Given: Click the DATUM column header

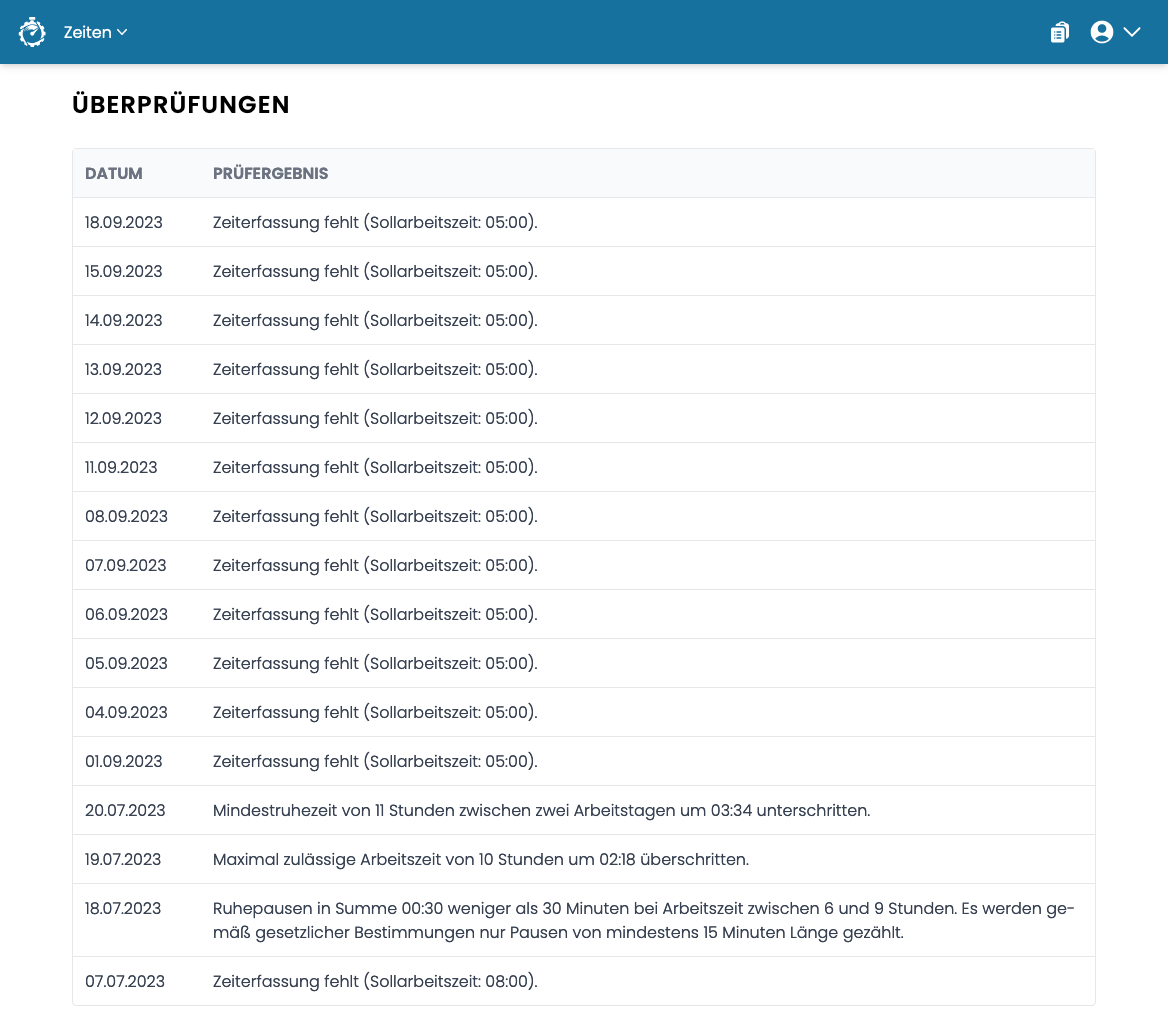Looking at the screenshot, I should [x=113, y=174].
